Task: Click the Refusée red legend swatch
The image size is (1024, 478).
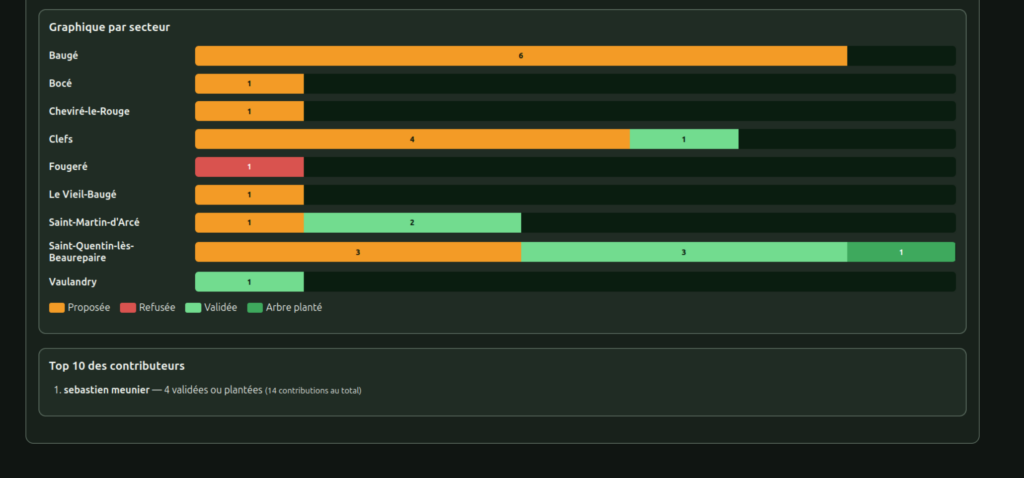Action: click(128, 308)
